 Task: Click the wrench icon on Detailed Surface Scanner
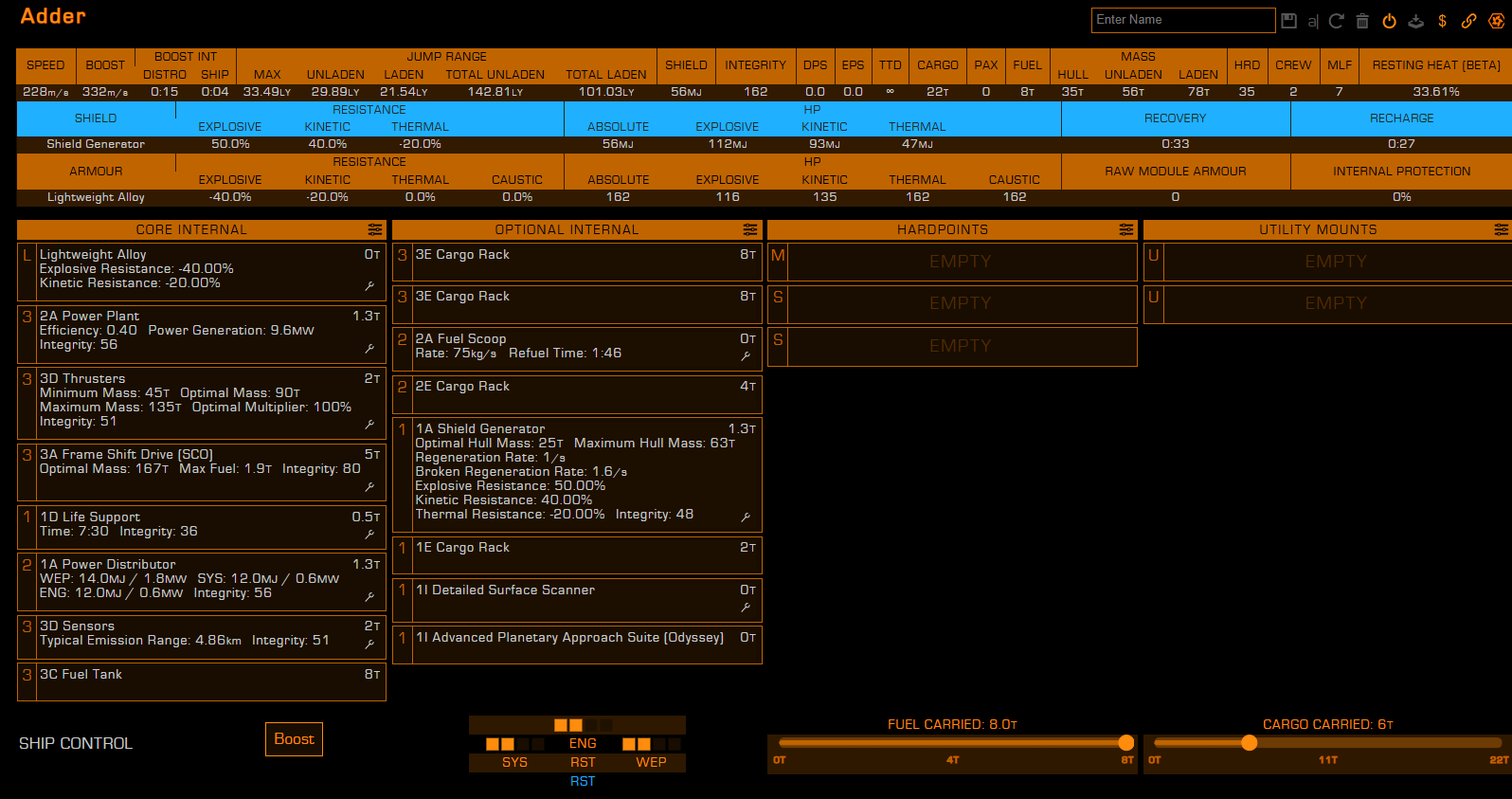746,608
